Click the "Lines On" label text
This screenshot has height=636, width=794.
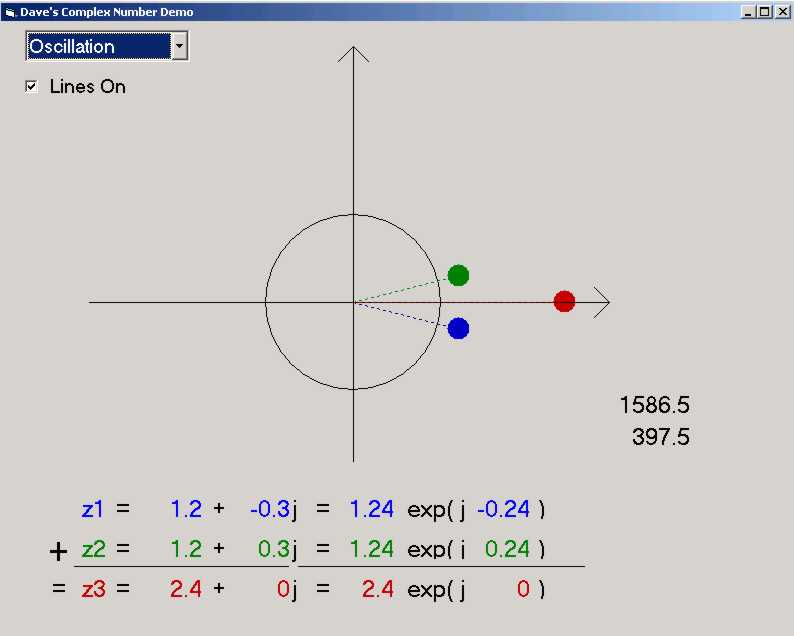click(88, 87)
